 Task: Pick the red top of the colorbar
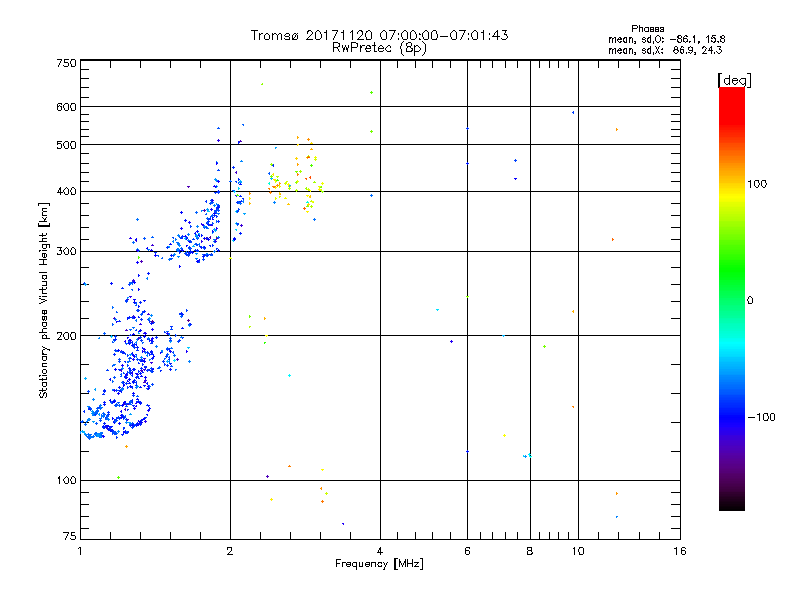point(731,93)
